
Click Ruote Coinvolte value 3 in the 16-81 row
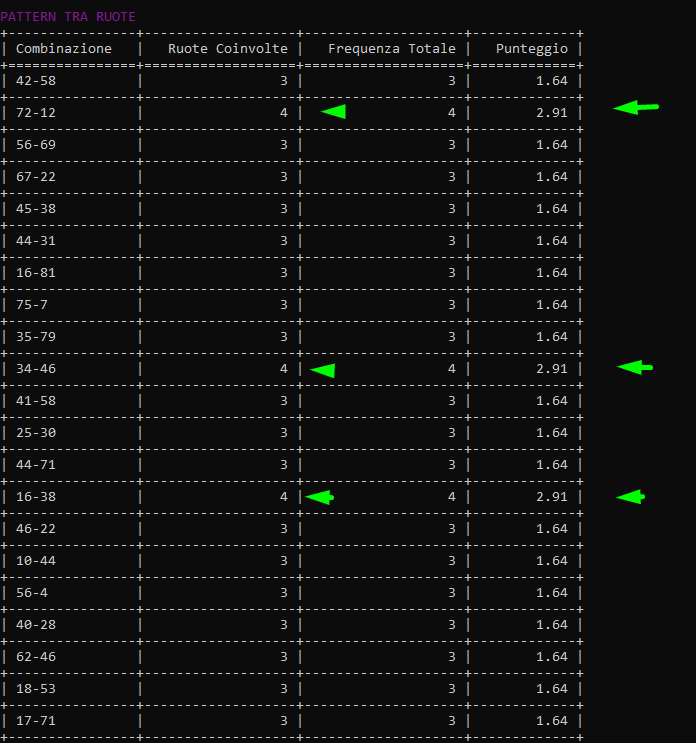coord(284,273)
